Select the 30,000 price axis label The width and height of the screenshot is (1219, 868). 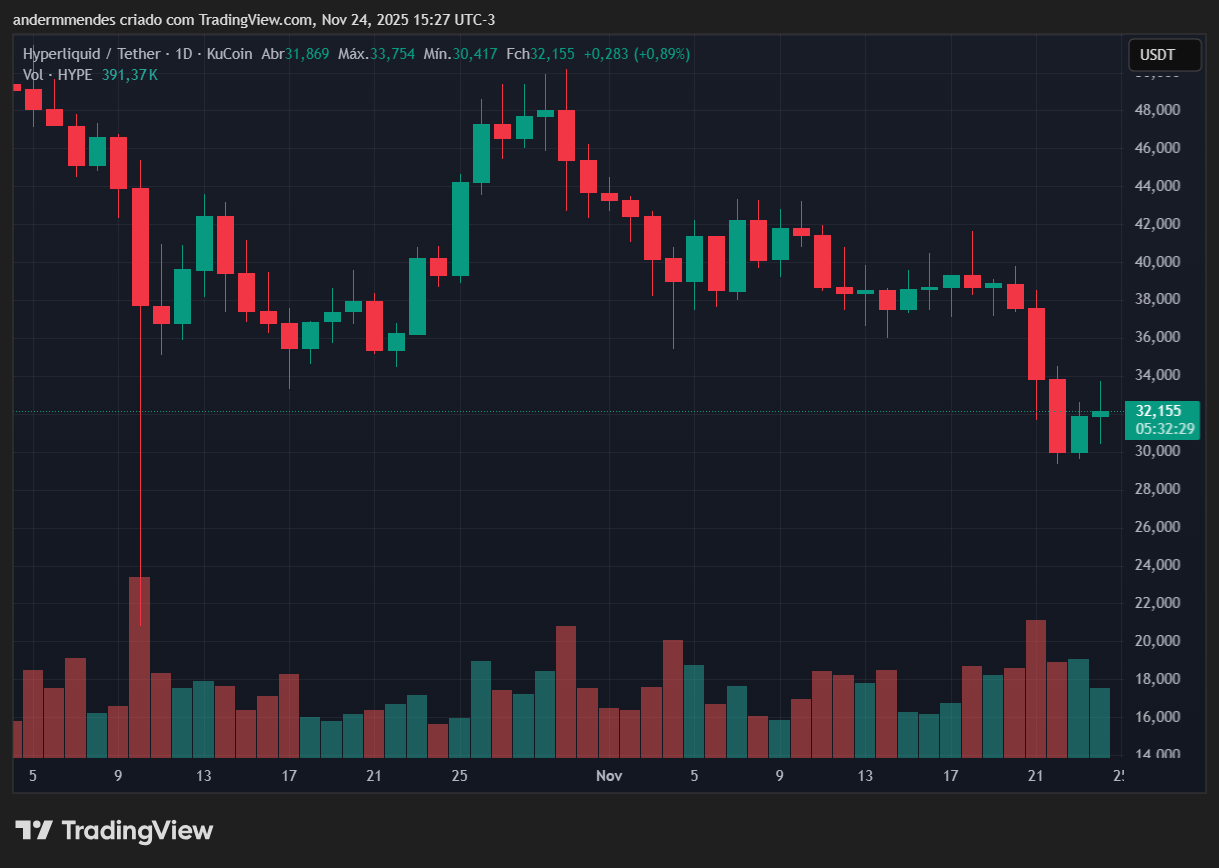pyautogui.click(x=1158, y=451)
